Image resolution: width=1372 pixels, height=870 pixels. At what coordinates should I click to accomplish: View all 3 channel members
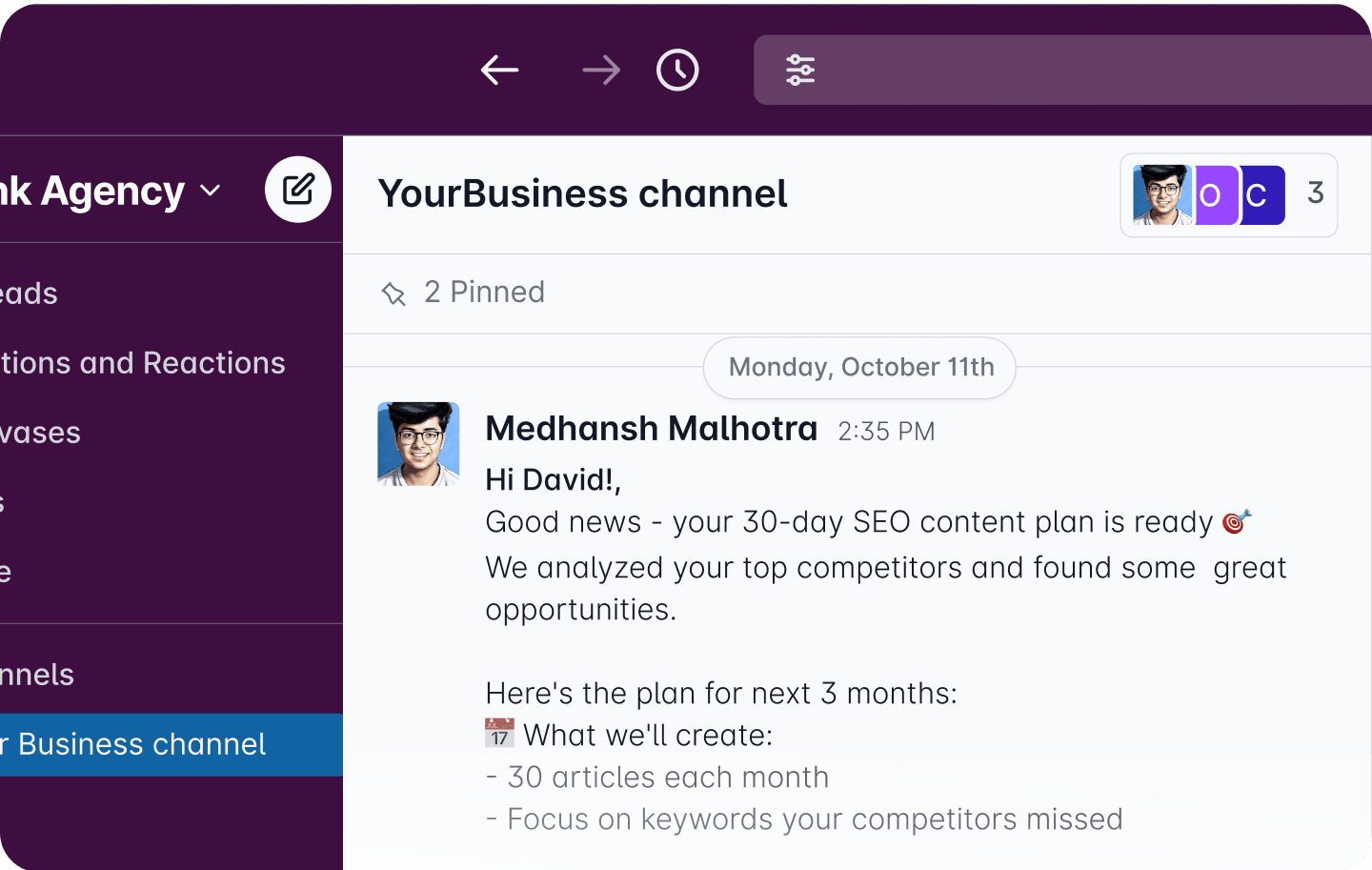point(1315,193)
